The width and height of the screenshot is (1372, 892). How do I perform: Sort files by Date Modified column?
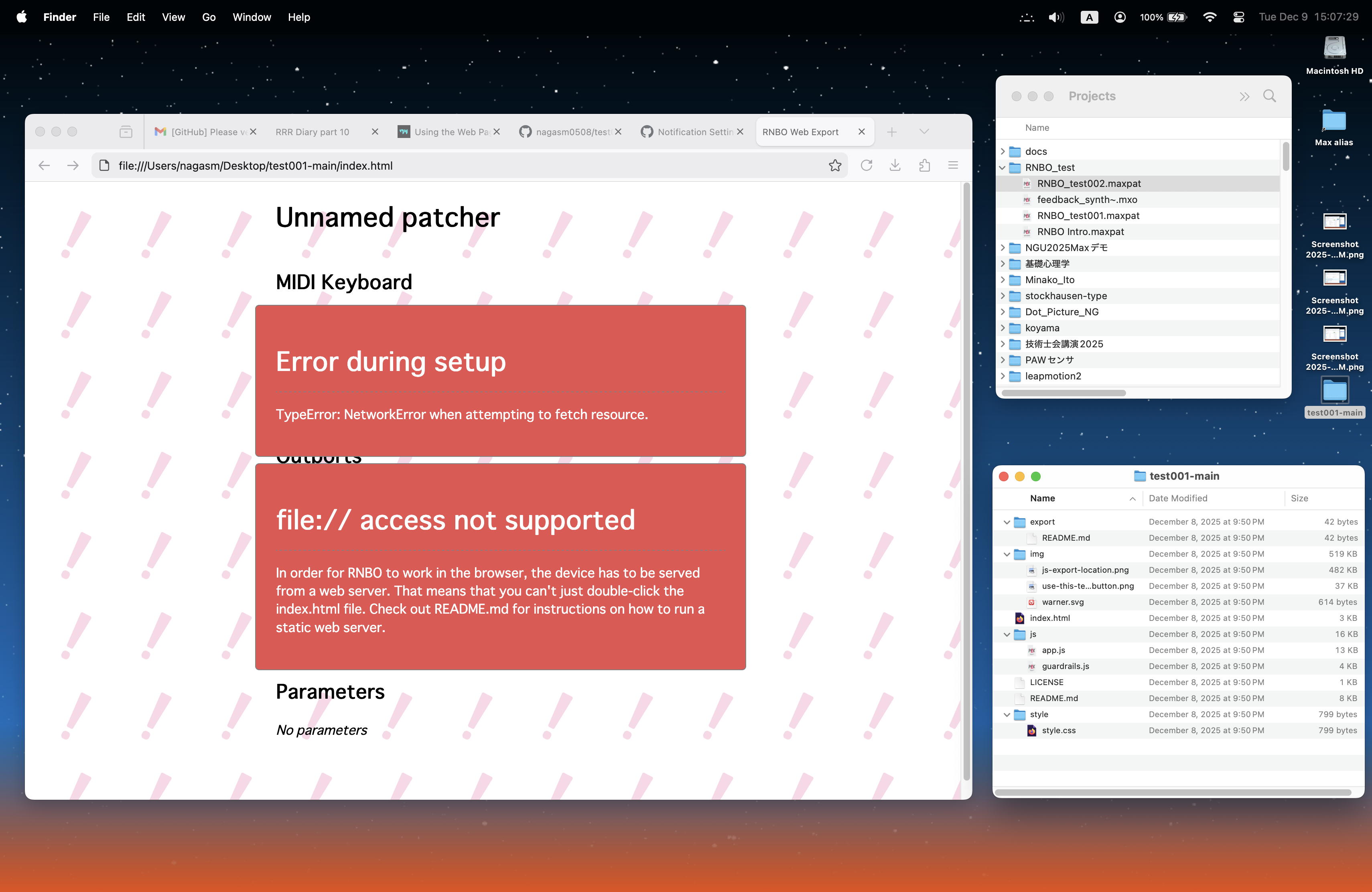point(1178,499)
